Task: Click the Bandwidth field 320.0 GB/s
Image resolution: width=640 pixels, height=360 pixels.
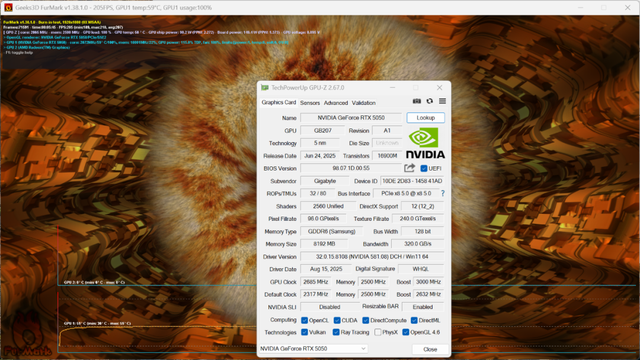Action: coord(418,244)
